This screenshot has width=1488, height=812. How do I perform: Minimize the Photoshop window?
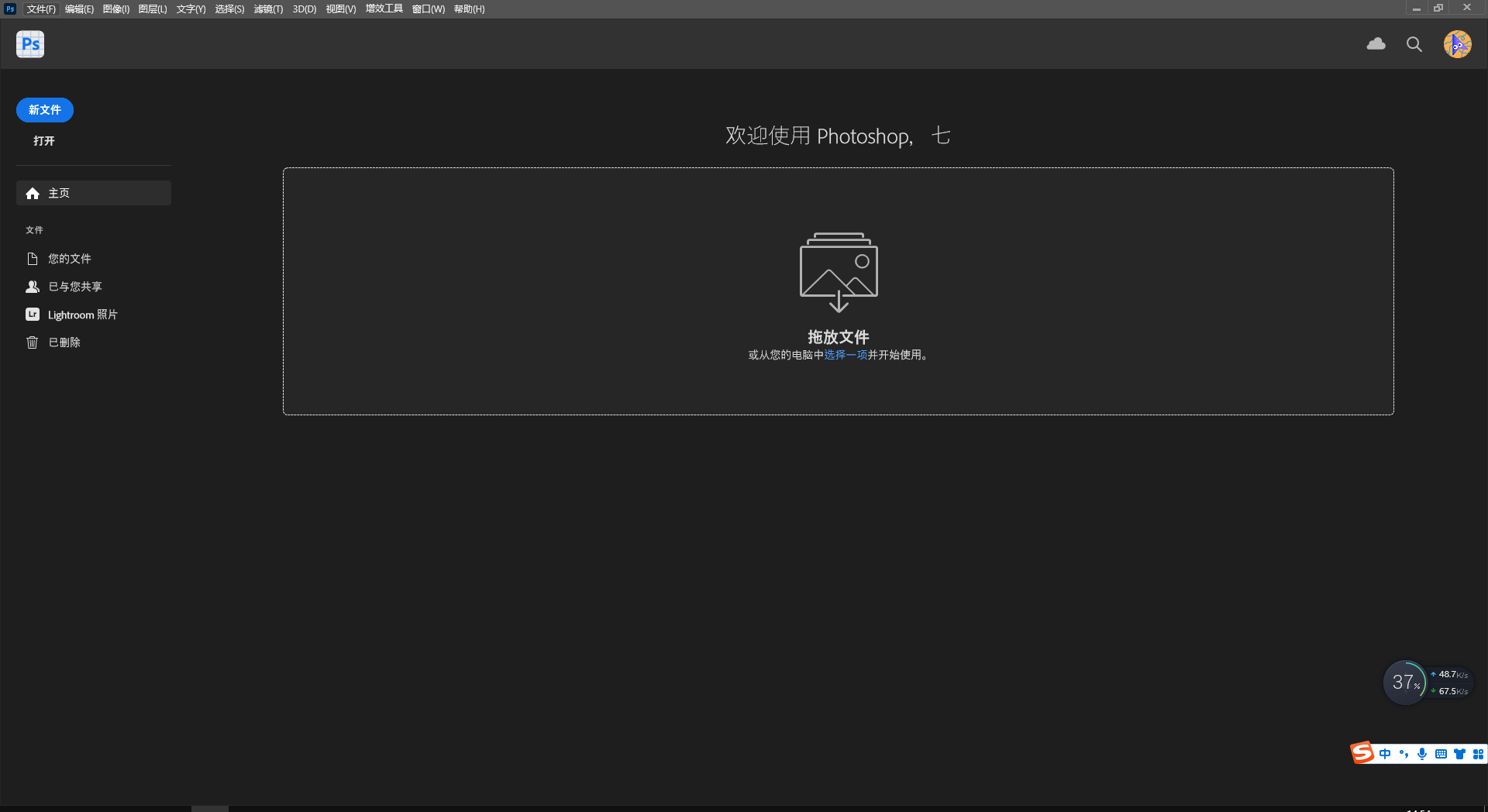pos(1416,9)
